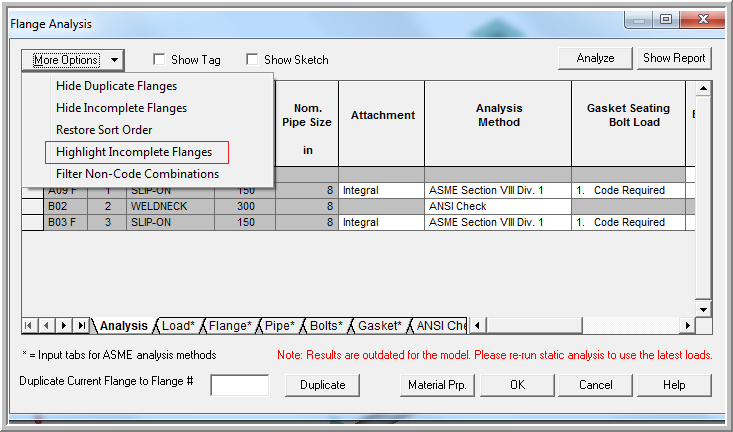Screen dimensions: 733x432
Task: Click vertical scrollbar up arrow
Action: point(704,88)
